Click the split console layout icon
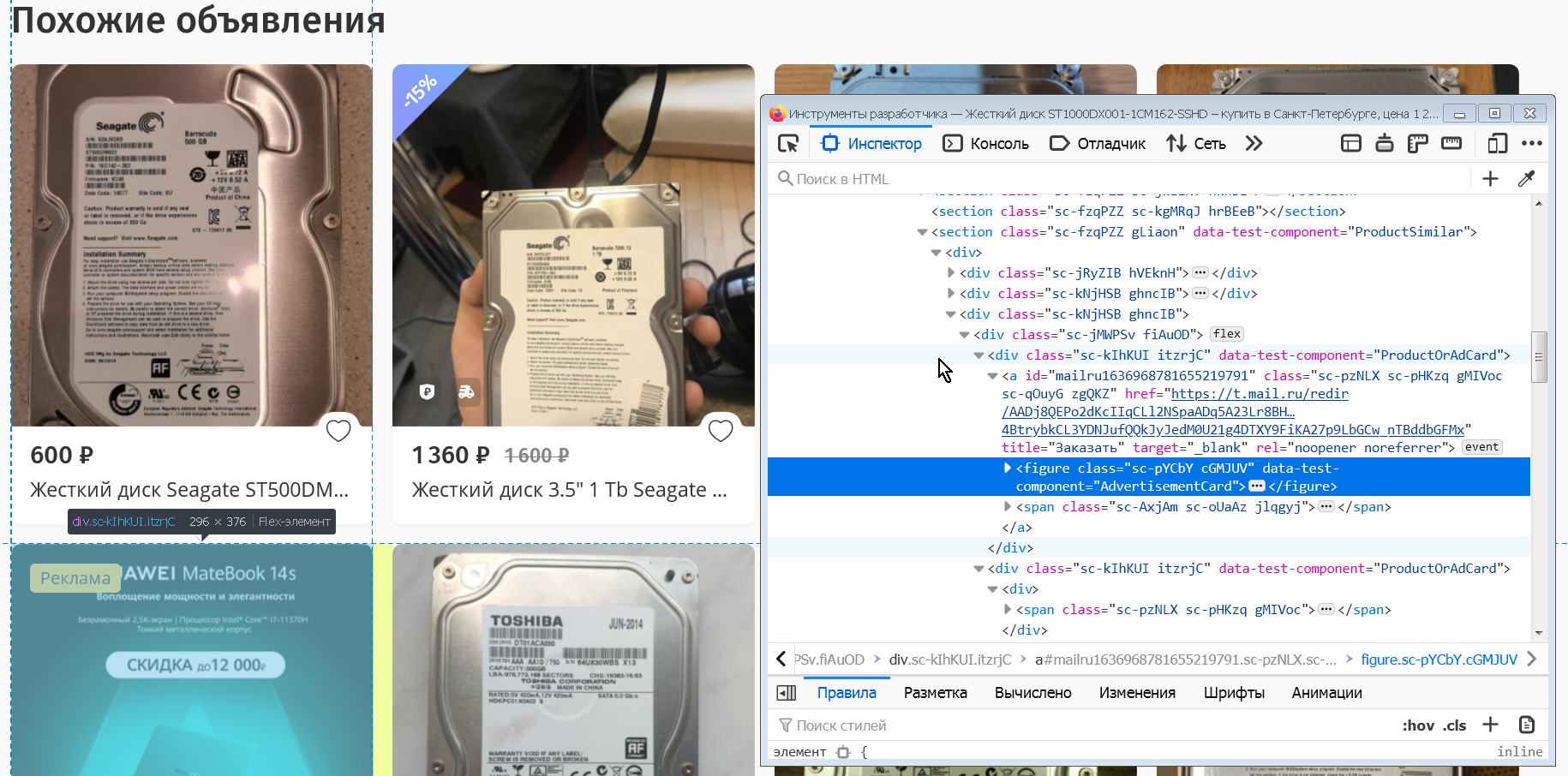Image resolution: width=1568 pixels, height=776 pixels. click(1351, 143)
